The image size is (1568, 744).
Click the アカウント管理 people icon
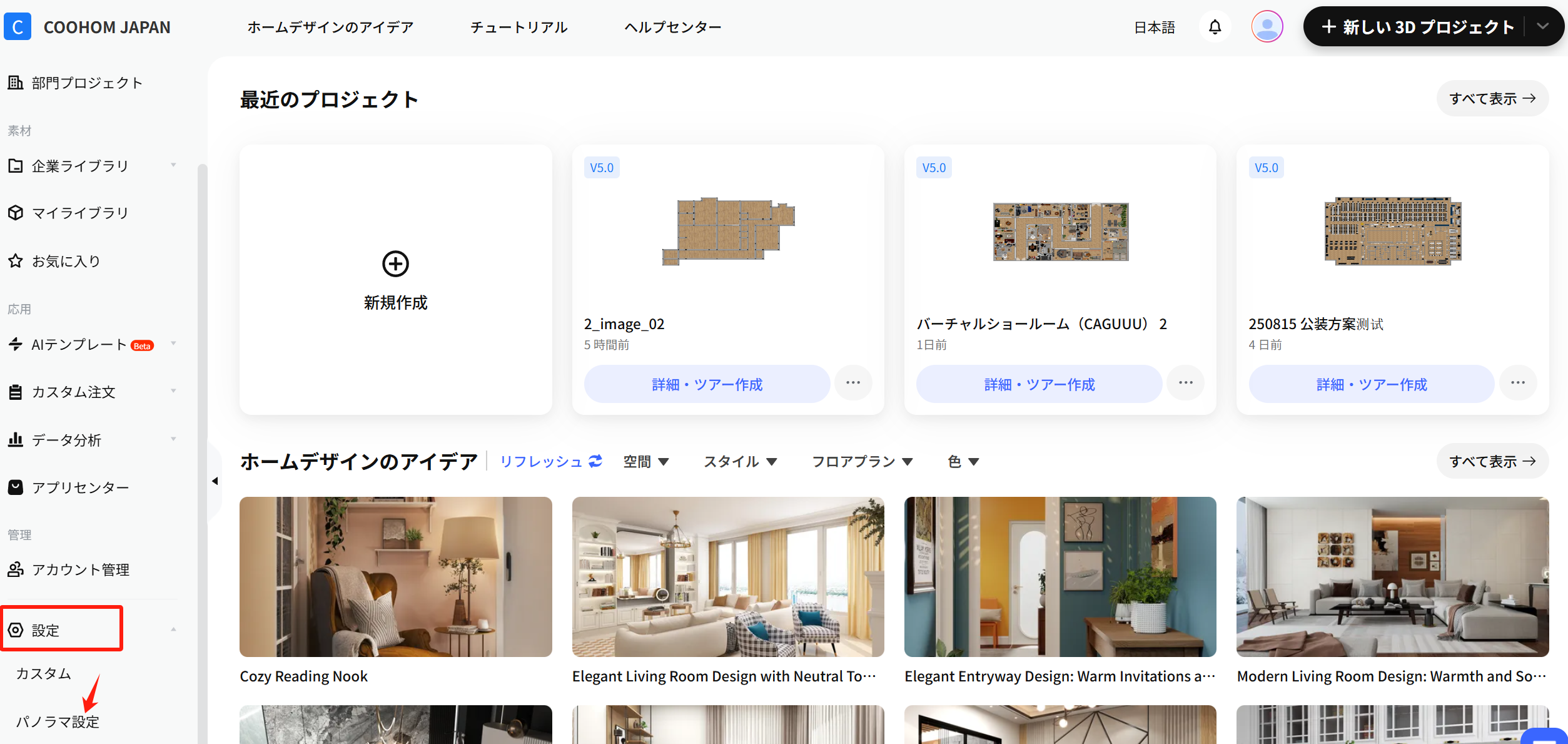(x=16, y=569)
